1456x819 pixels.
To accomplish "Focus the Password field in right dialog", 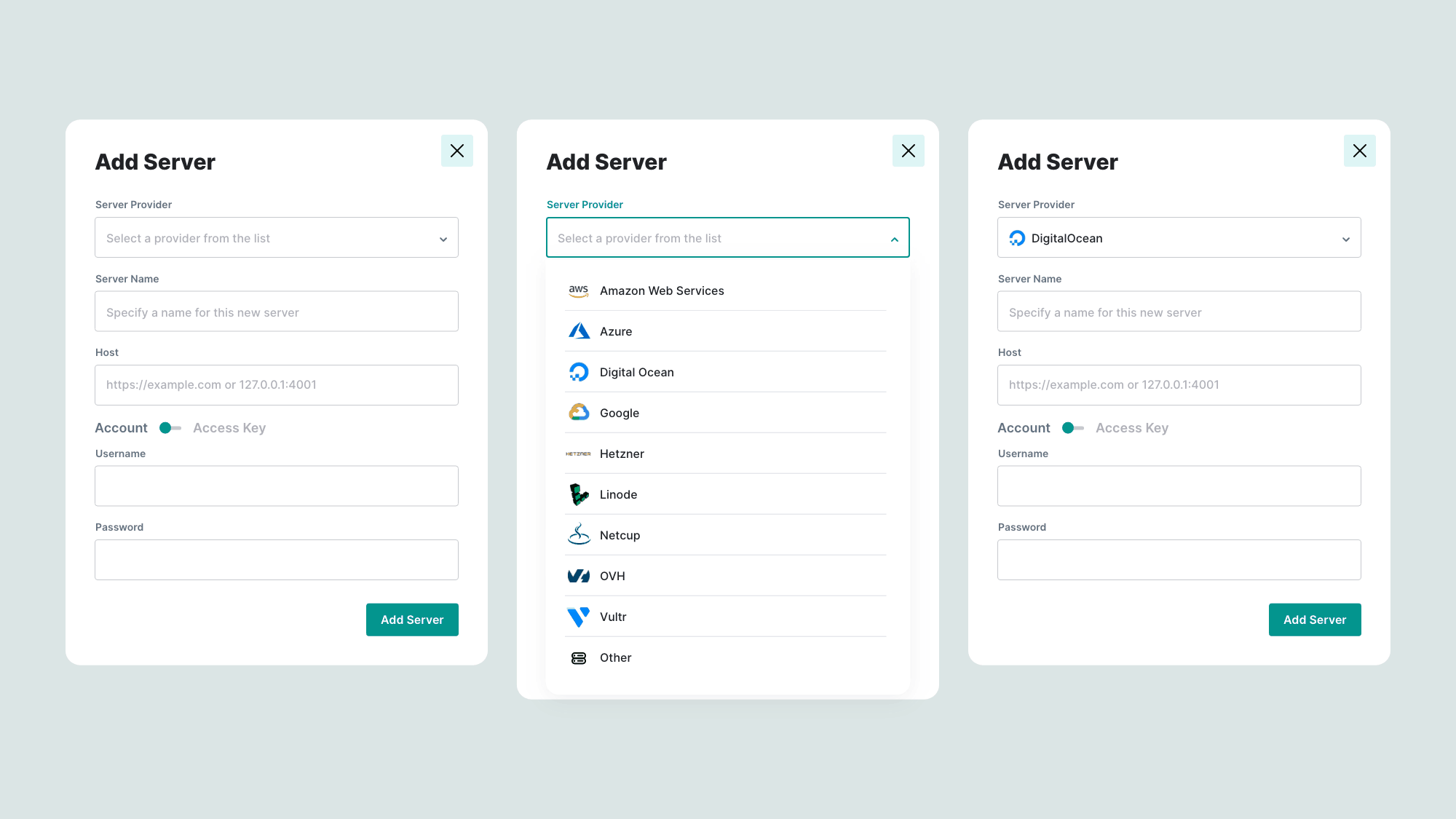I will [1179, 560].
